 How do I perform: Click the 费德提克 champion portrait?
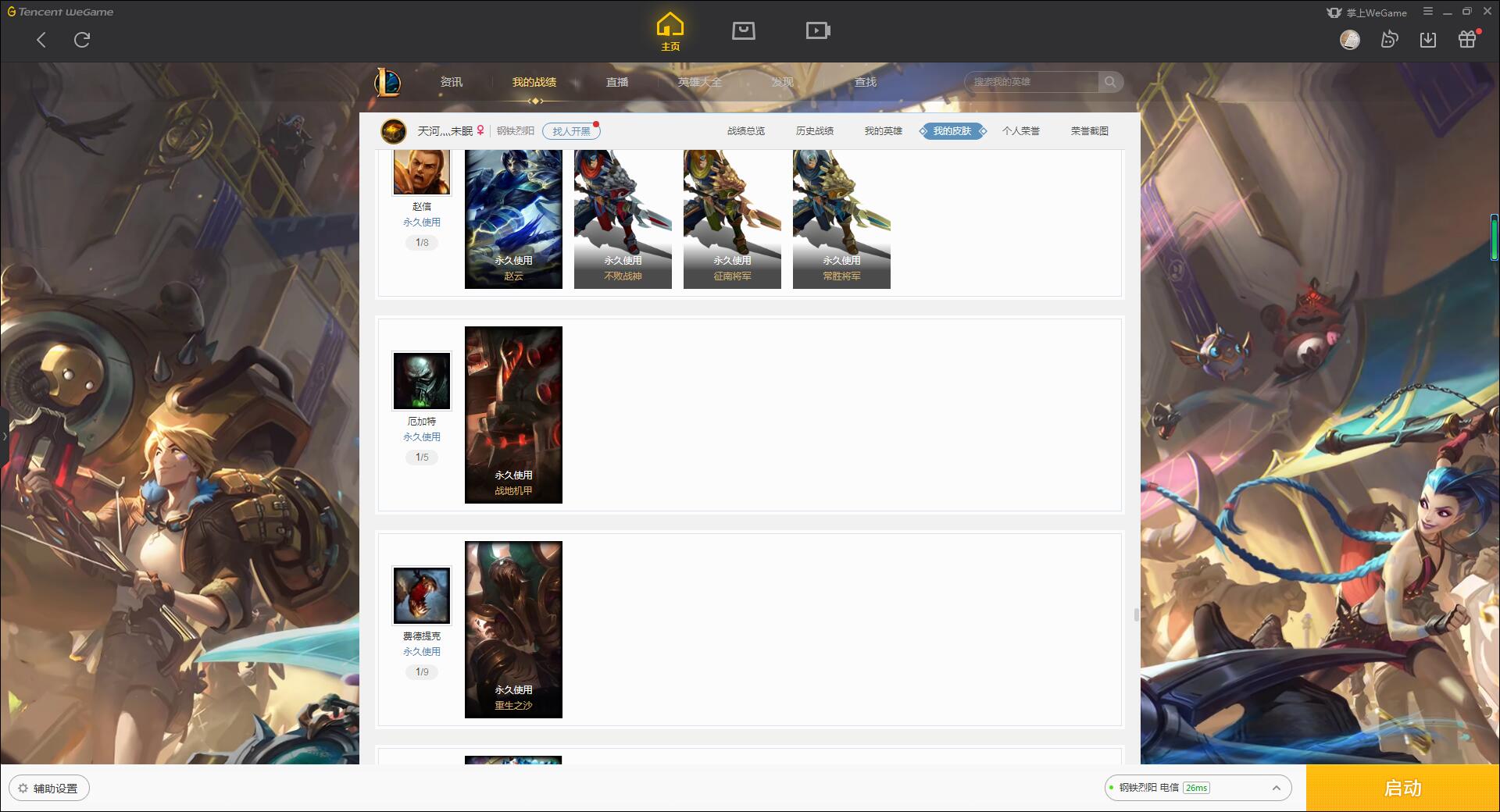pyautogui.click(x=422, y=596)
